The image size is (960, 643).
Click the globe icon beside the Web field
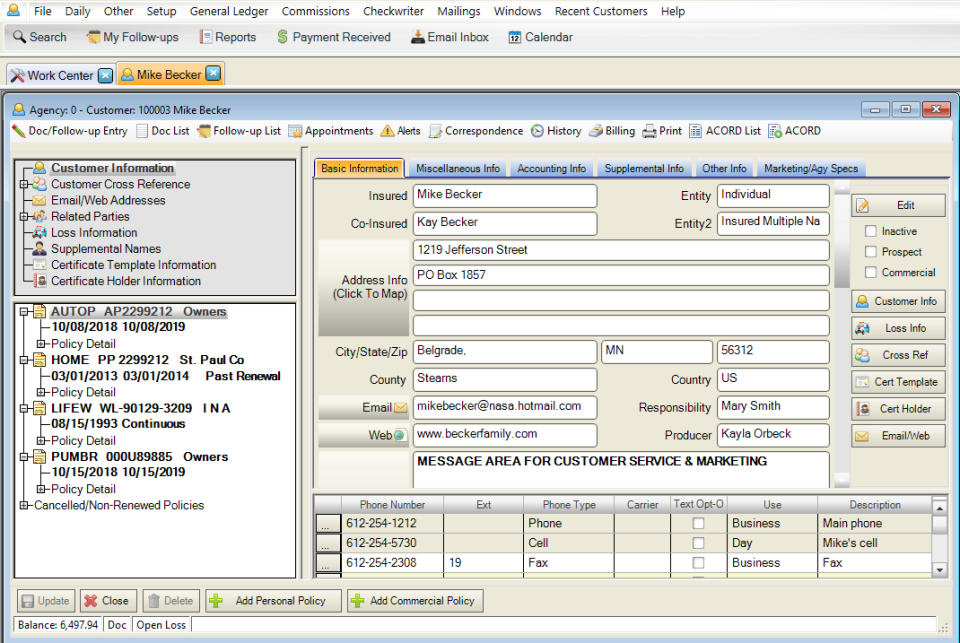(400, 435)
